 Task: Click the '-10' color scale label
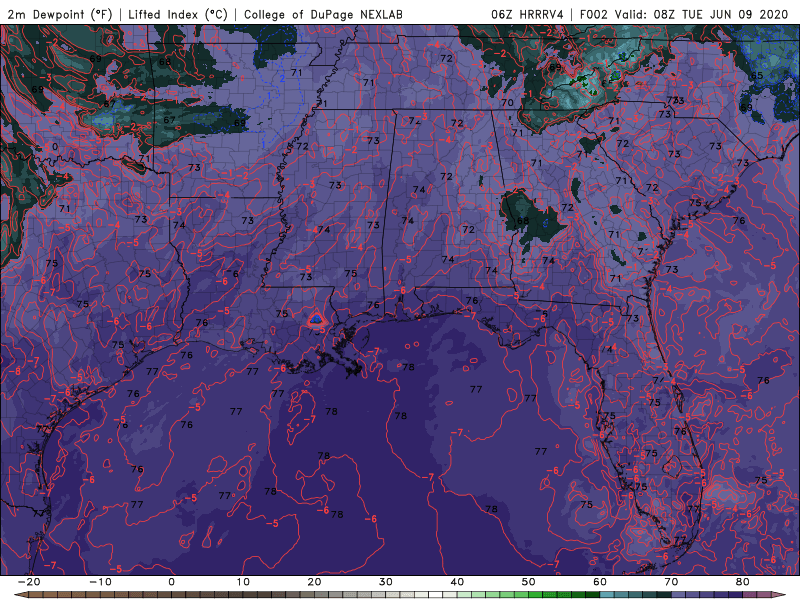point(100,582)
